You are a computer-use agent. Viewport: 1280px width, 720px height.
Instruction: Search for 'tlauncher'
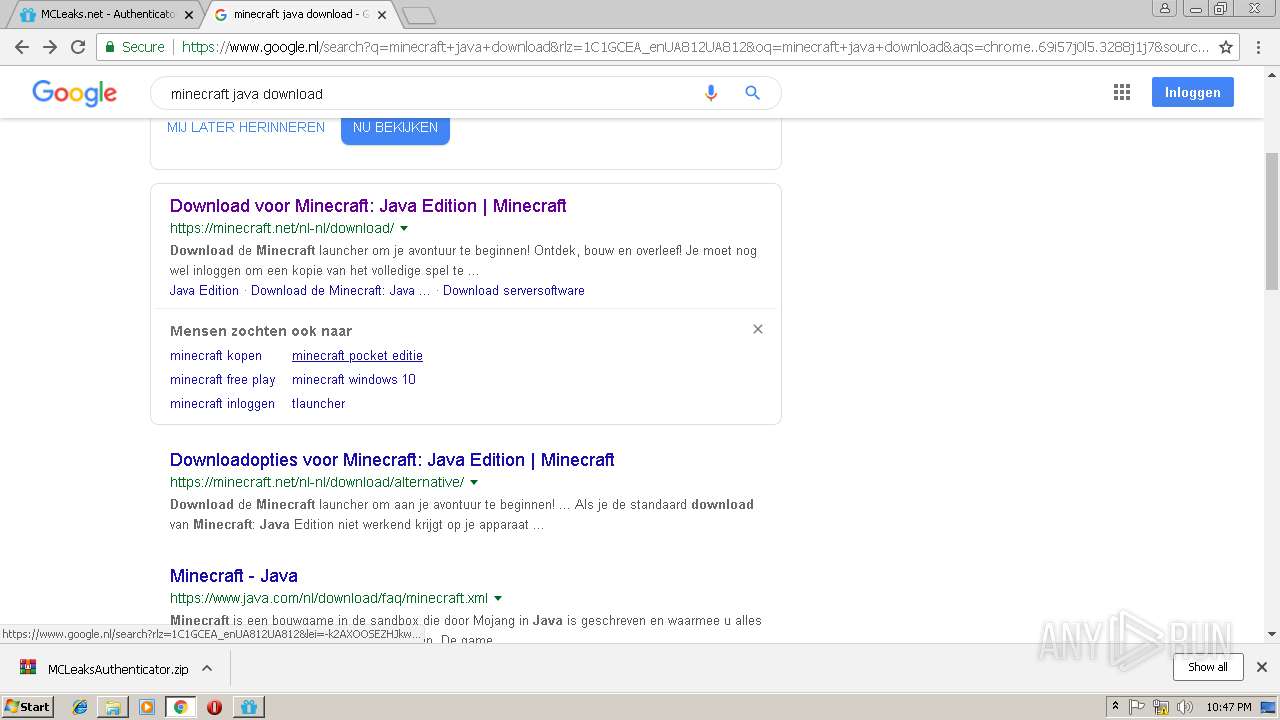click(318, 404)
